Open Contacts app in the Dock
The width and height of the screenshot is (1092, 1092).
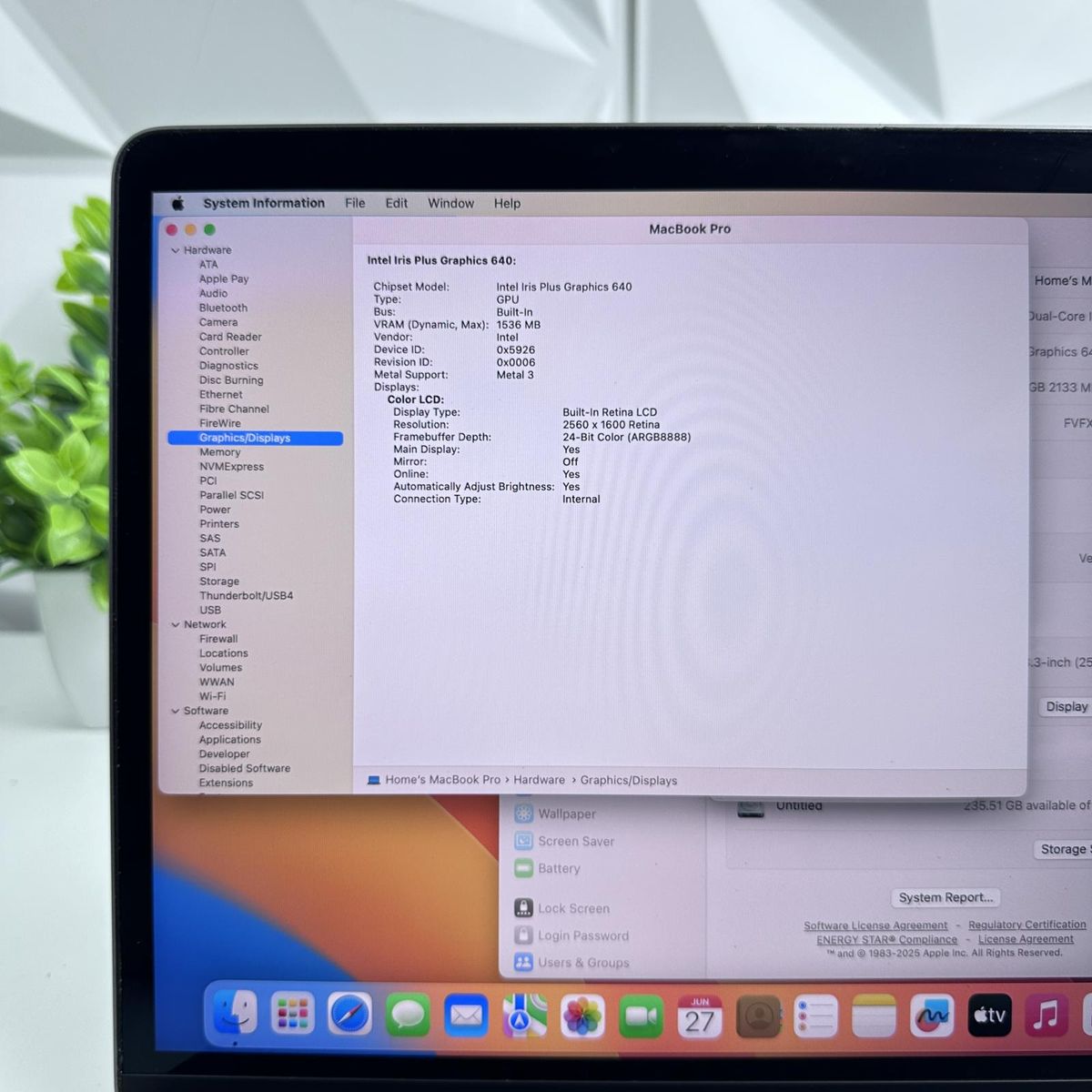click(x=758, y=1016)
